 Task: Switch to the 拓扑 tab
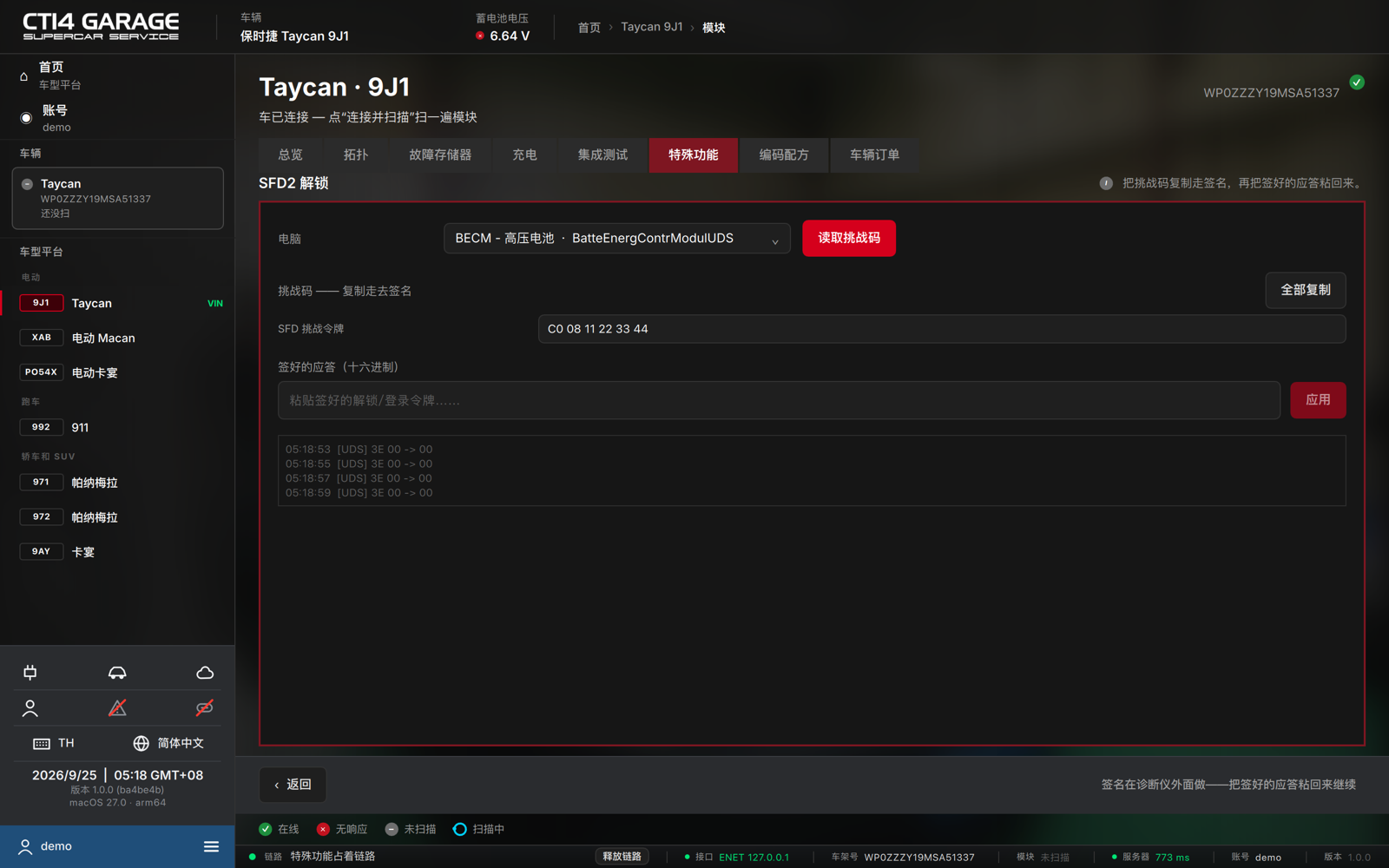(356, 155)
